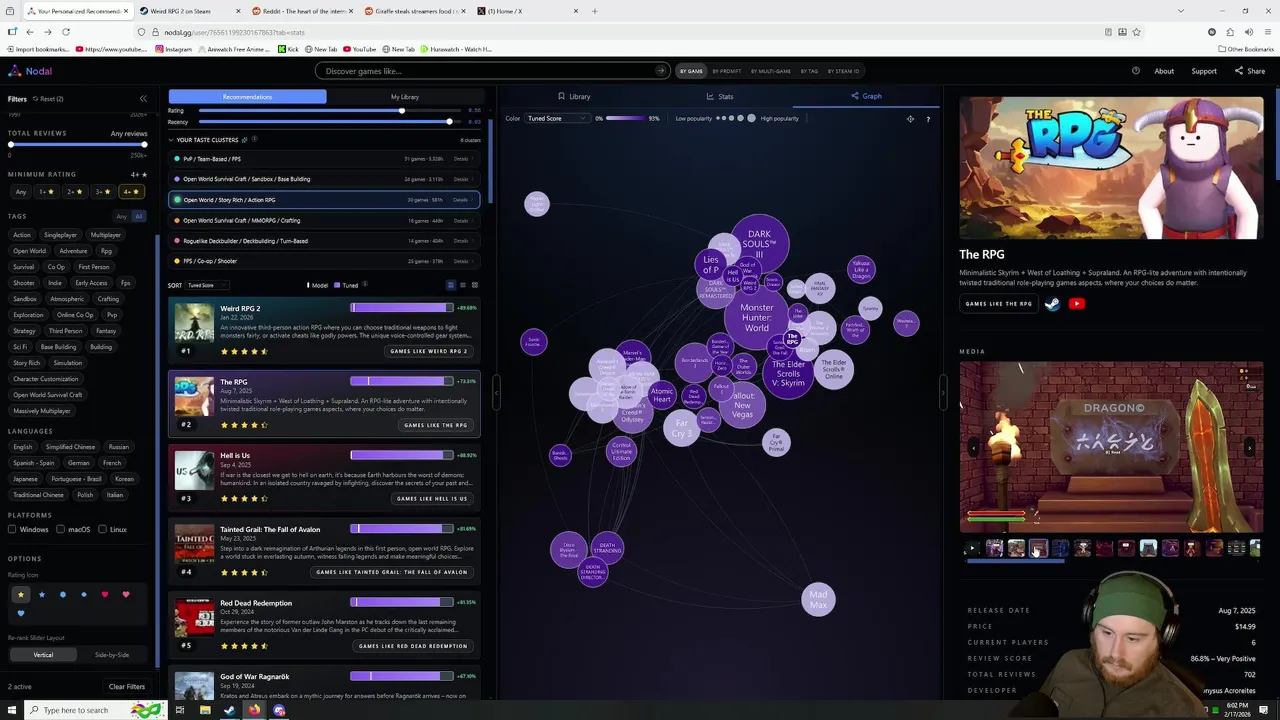The height and width of the screenshot is (720, 1280).
Task: Switch to the Recommendations tab
Action: click(x=247, y=97)
